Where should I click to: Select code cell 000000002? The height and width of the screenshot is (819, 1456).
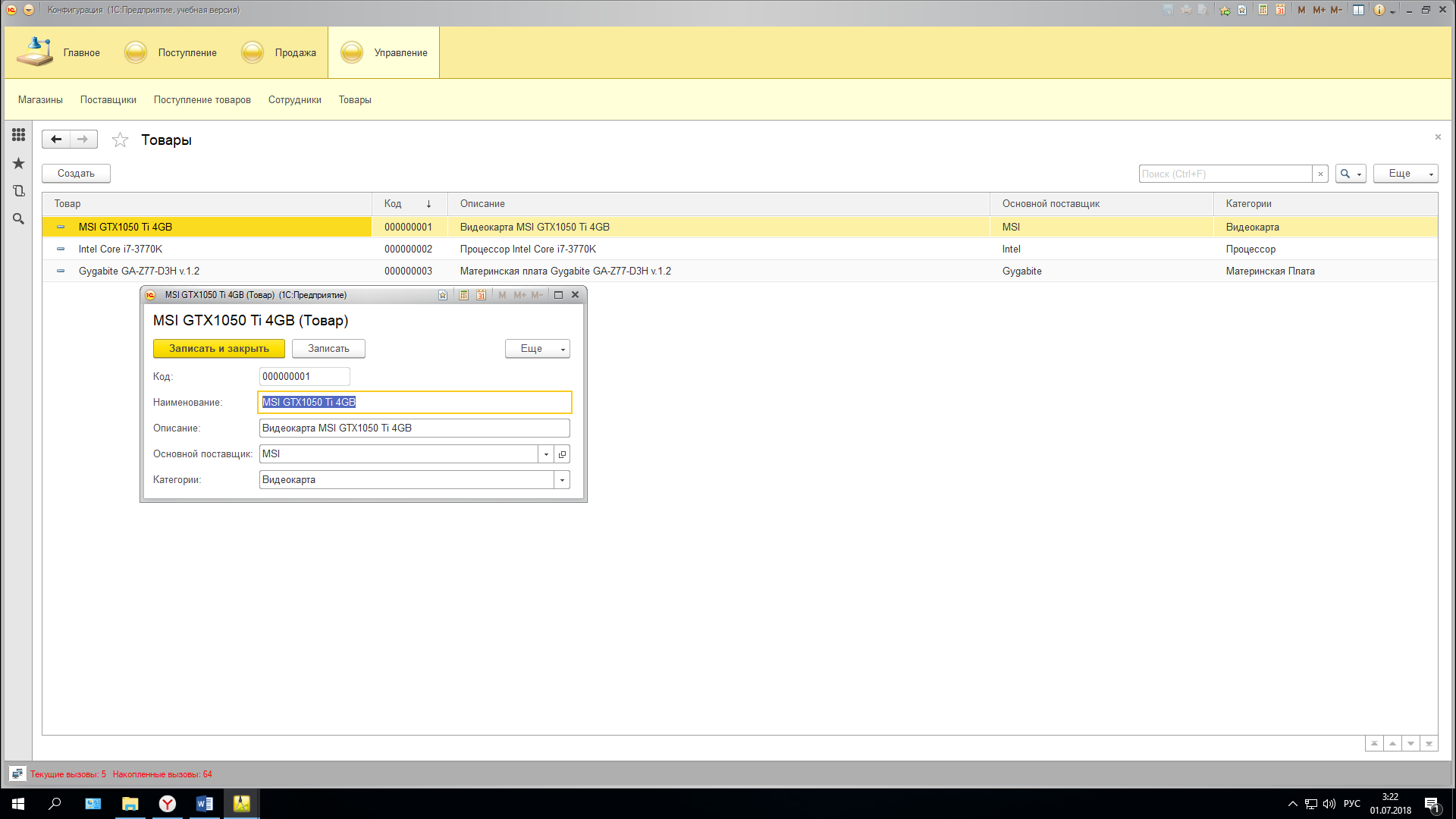[409, 249]
